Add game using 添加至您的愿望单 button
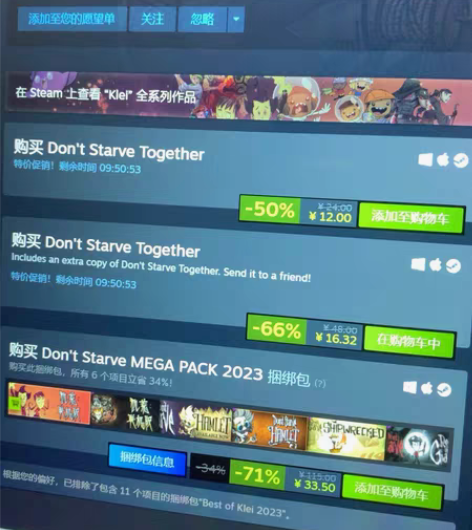Viewport: 472px width, 530px height. pos(72,19)
